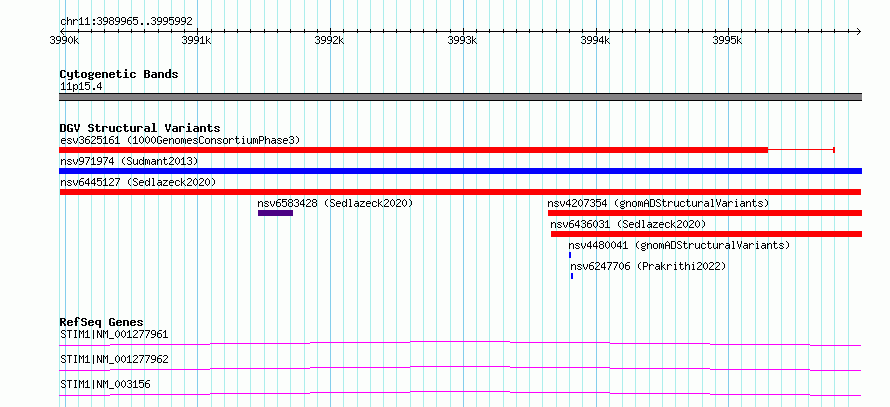Screen dimensions: 890x407
Task: Select the gray 11p15.4 cytogenetic band bar
Action: coord(460,97)
